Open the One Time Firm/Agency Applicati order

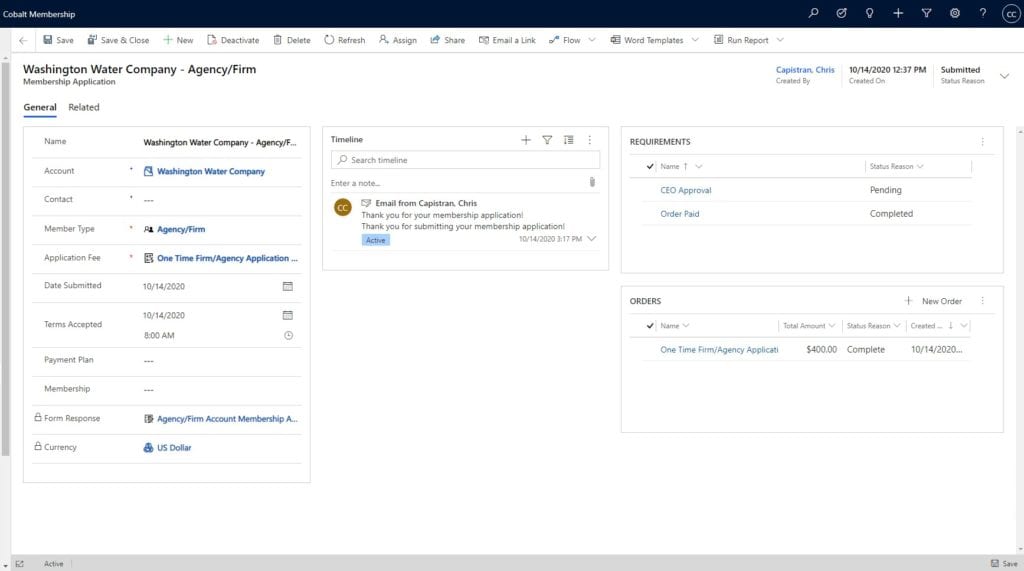(x=719, y=350)
